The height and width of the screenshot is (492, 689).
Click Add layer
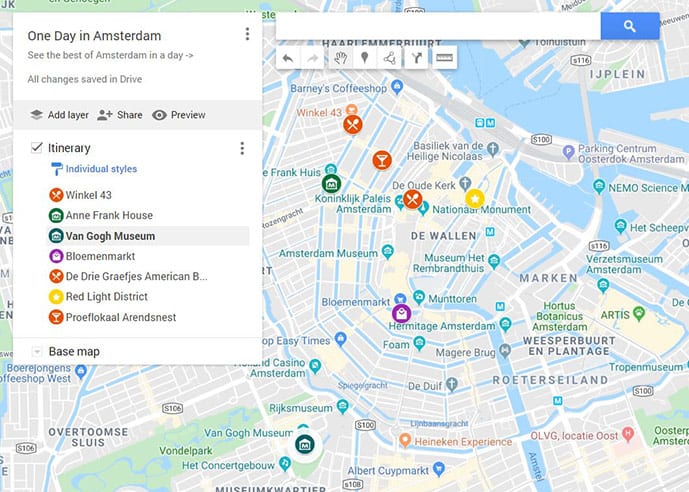[x=59, y=115]
